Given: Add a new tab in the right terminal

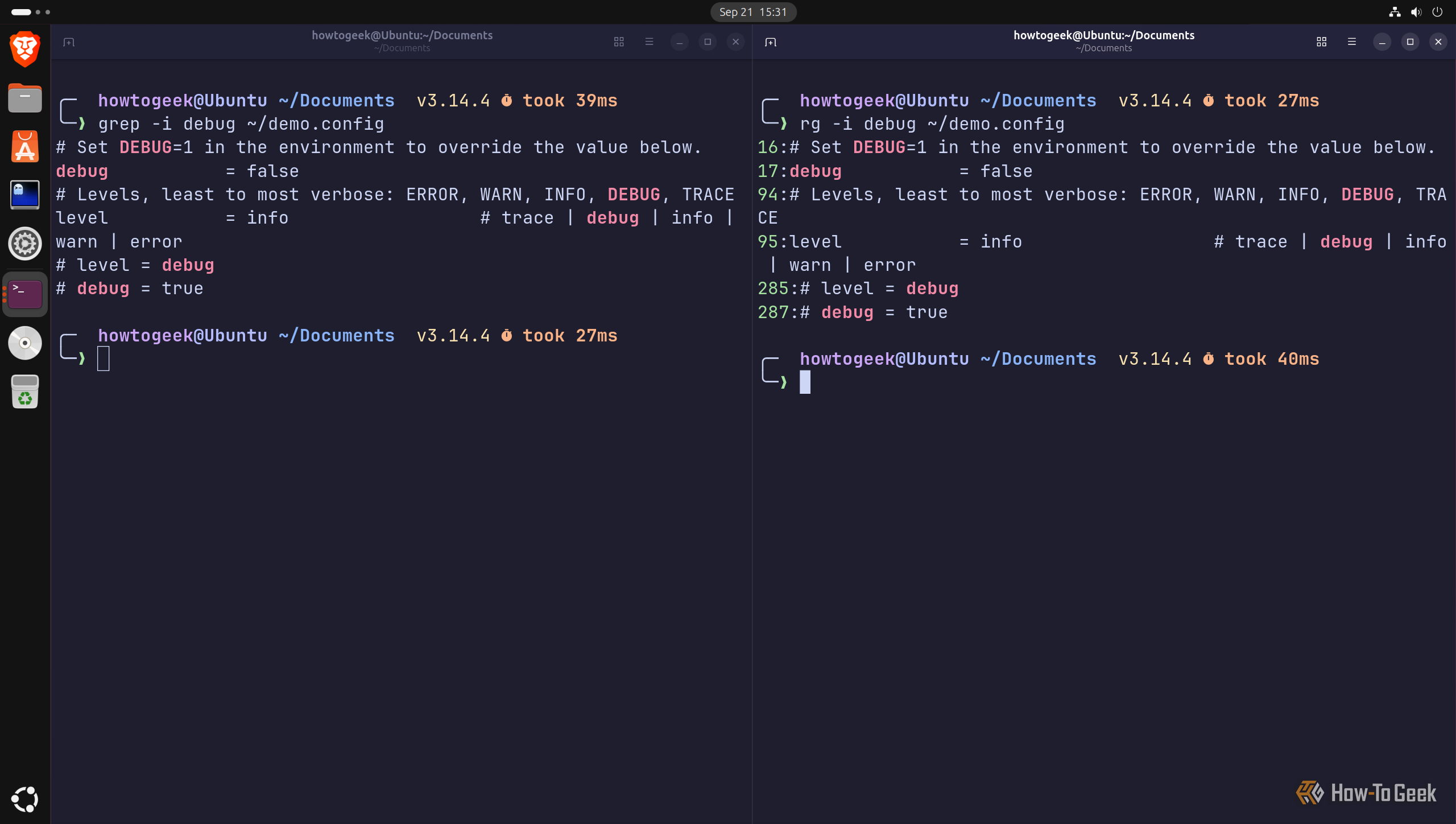Looking at the screenshot, I should point(771,42).
